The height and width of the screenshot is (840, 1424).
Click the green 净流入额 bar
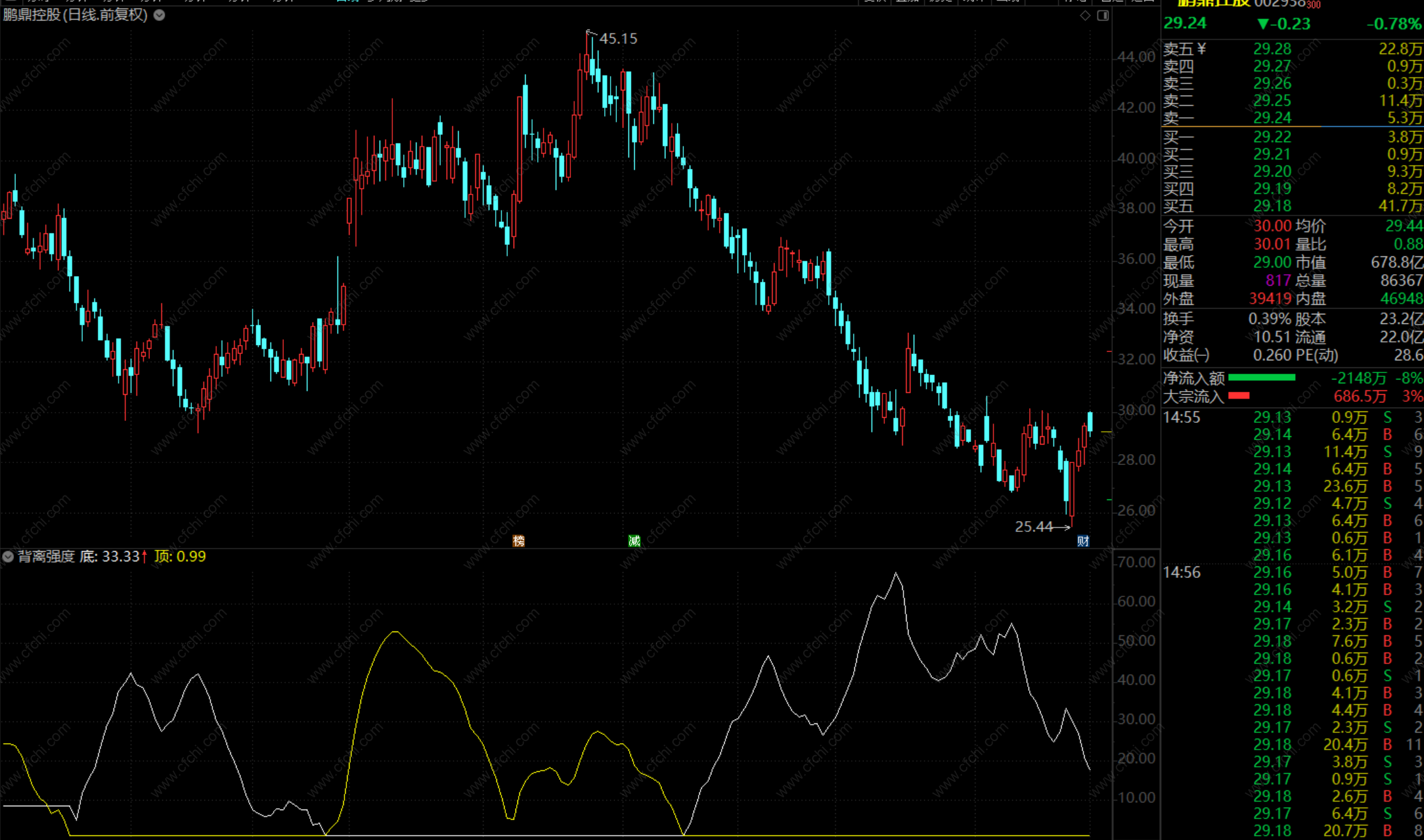click(1261, 378)
